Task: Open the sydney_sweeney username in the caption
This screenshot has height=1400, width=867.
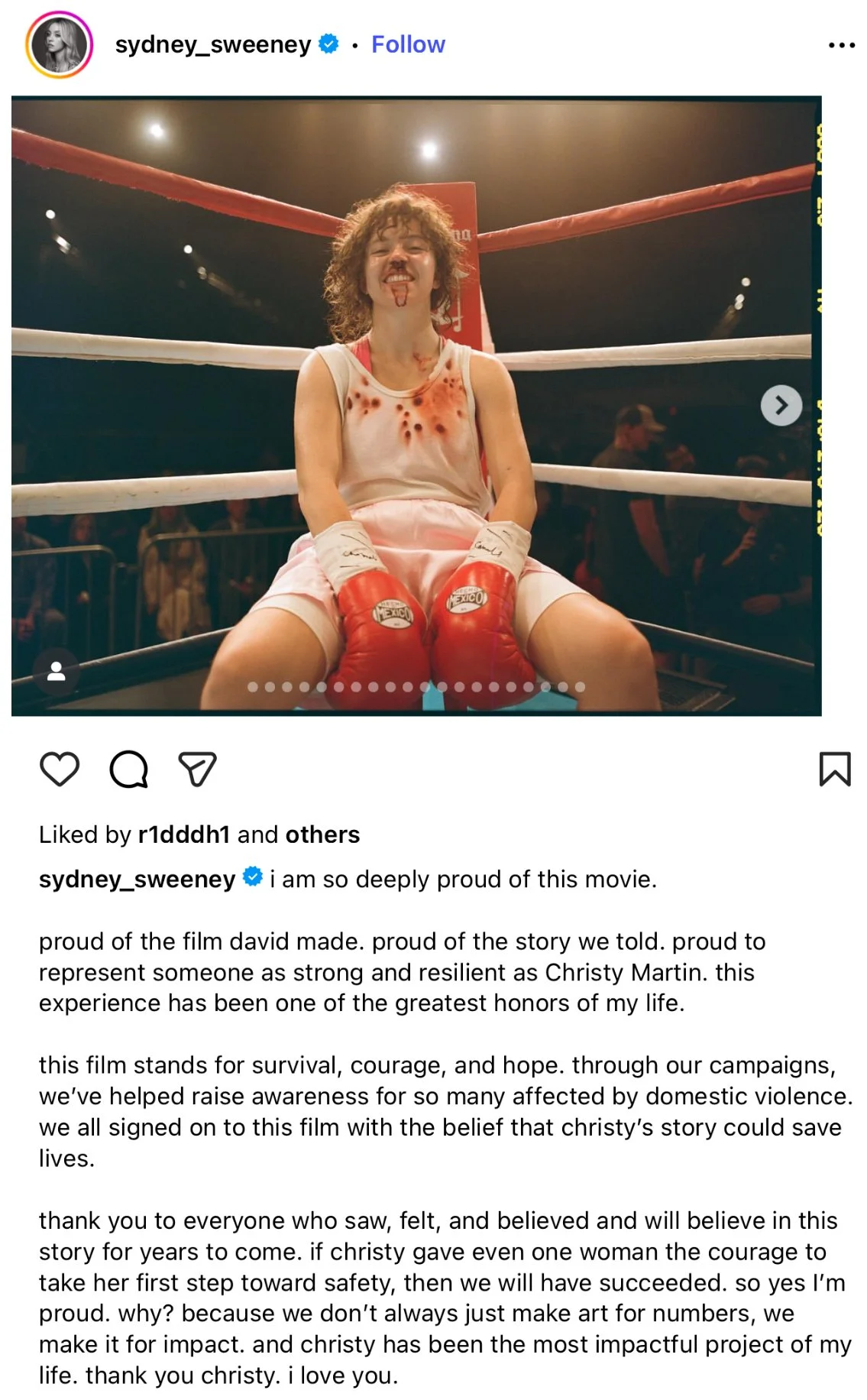Action: tap(137, 879)
